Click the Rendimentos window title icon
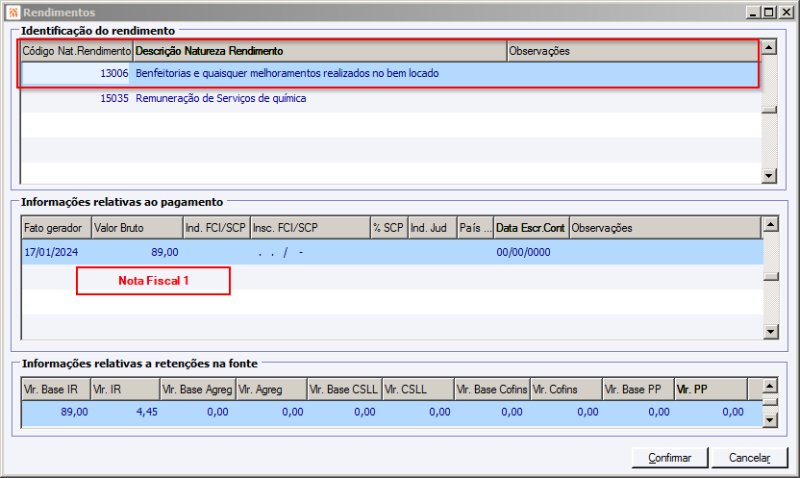The width and height of the screenshot is (800, 478). (13, 12)
